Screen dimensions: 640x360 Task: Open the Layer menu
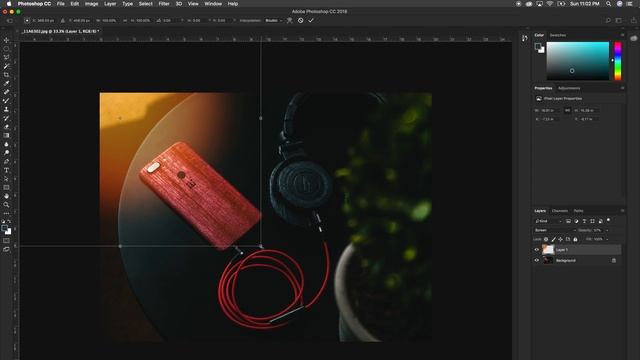[110, 4]
